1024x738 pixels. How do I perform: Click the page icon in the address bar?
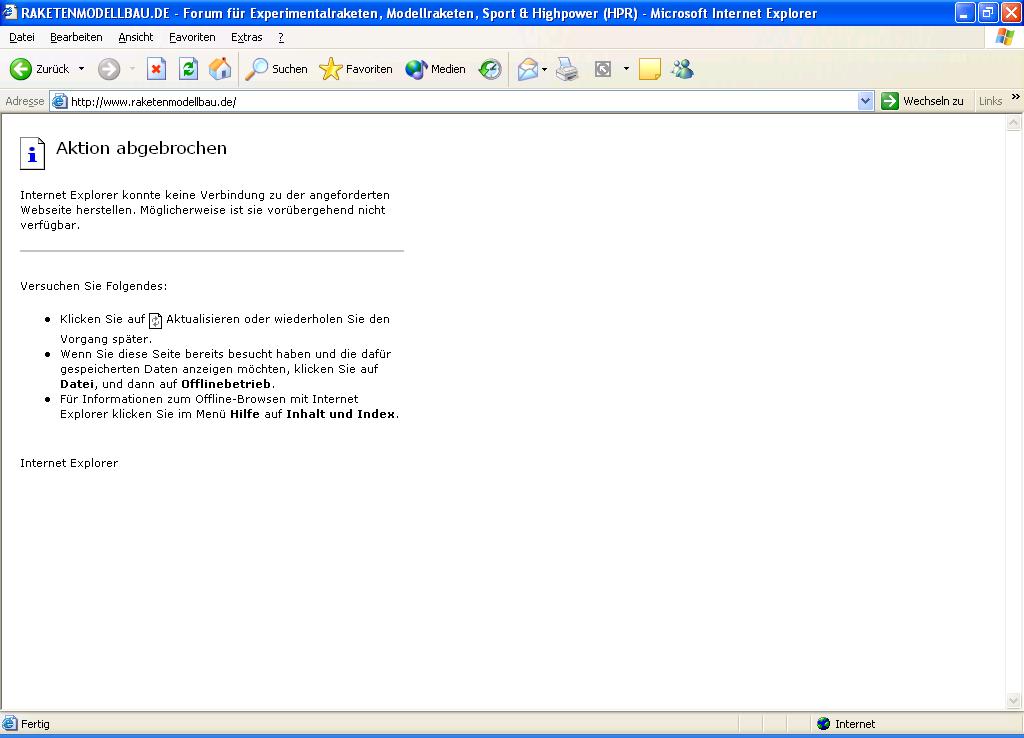point(59,101)
